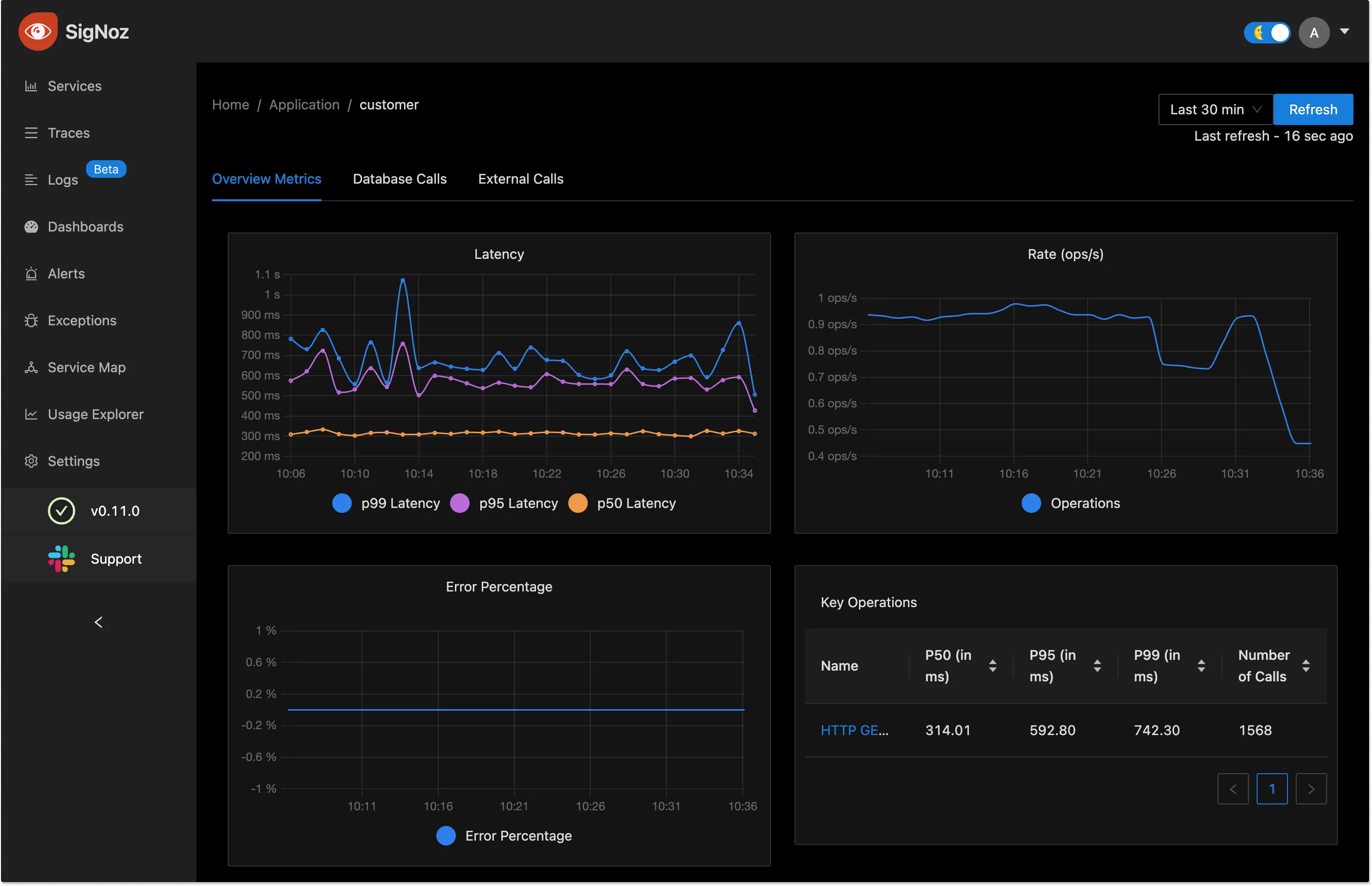This screenshot has width=1372, height=886.
Task: Switch to Database Calls tab
Action: [x=399, y=178]
